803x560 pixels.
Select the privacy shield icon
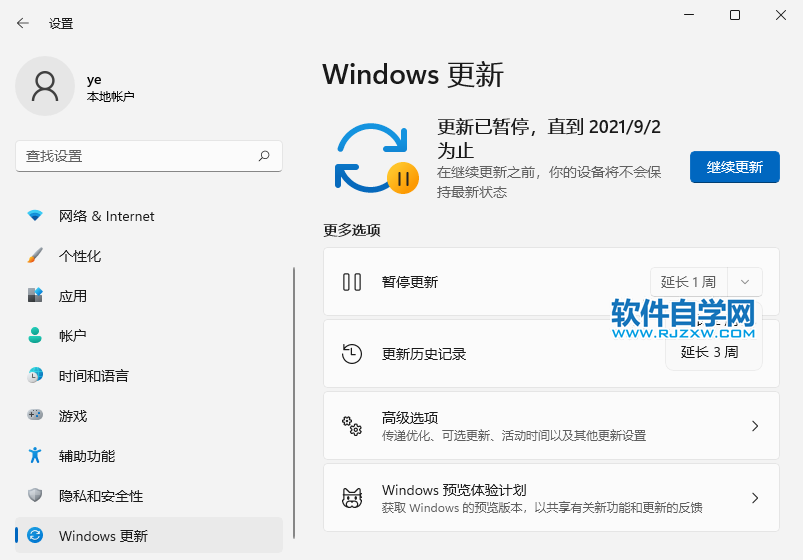pos(35,495)
